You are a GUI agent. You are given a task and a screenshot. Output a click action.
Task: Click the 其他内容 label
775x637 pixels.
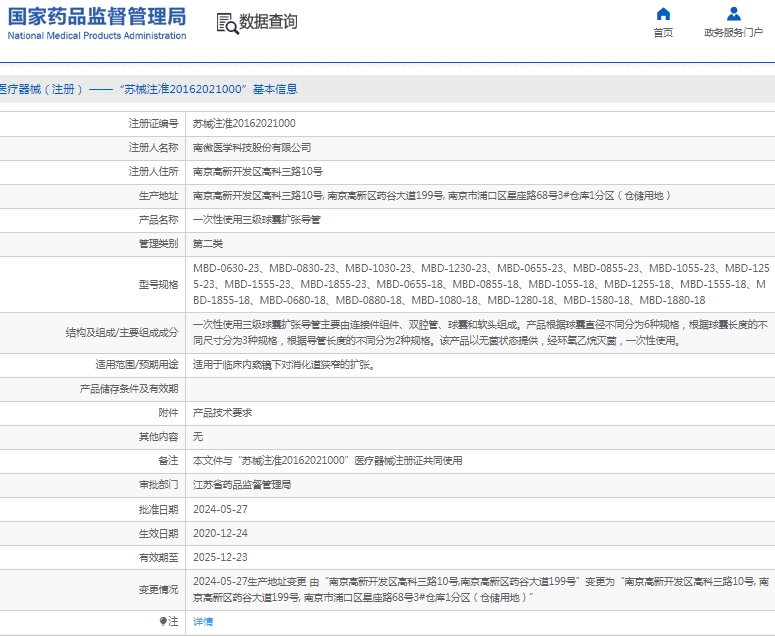(158, 437)
